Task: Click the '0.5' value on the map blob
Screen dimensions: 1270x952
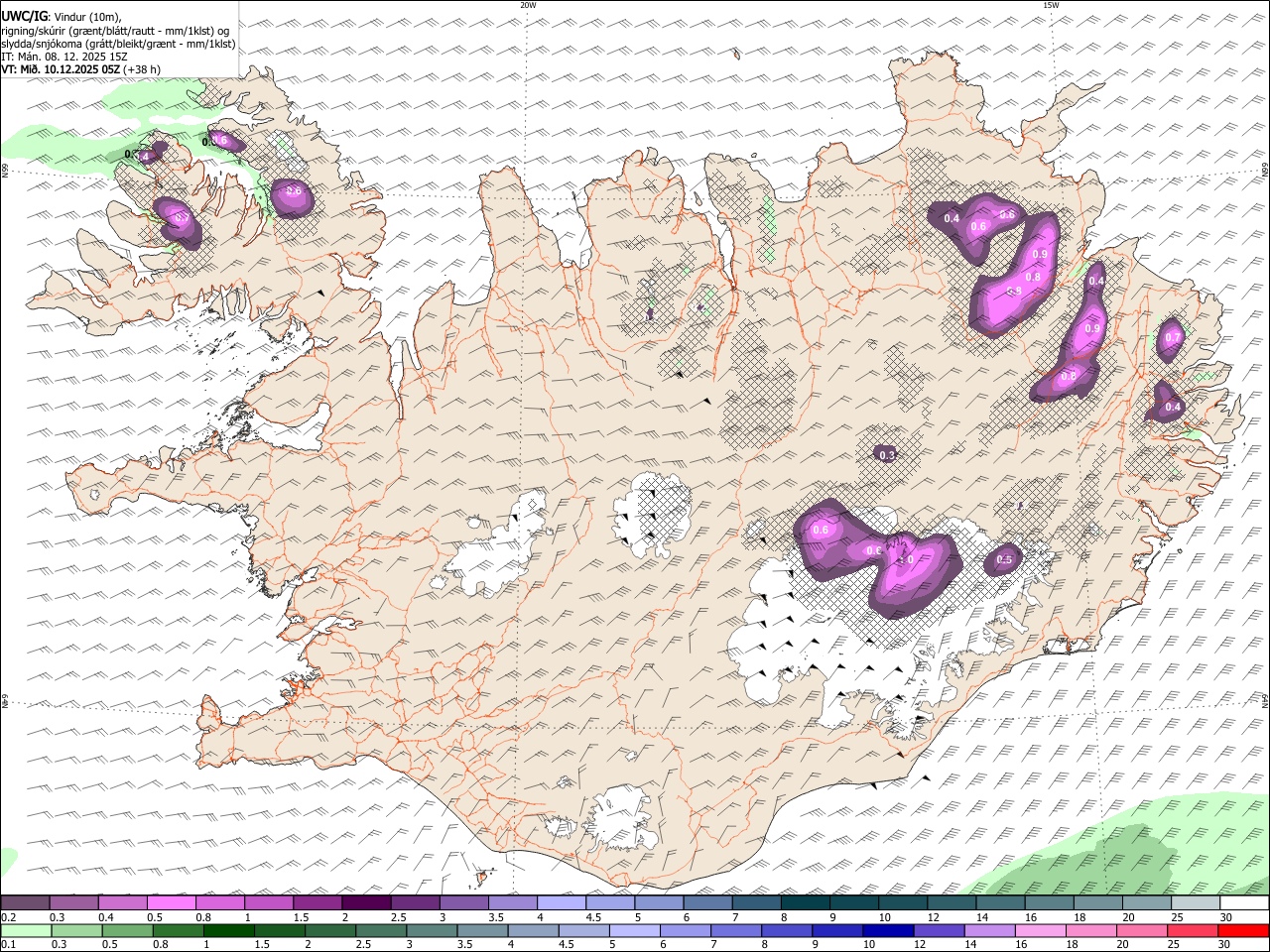Action: point(1004,559)
